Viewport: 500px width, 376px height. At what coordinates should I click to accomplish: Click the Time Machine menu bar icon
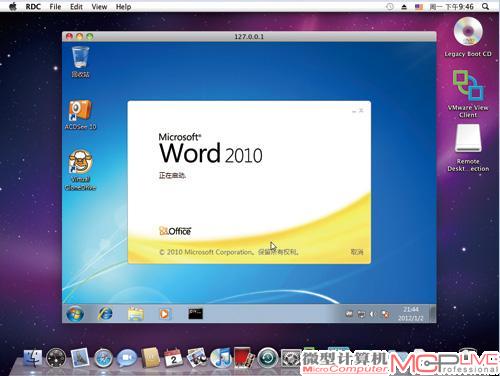point(389,6)
